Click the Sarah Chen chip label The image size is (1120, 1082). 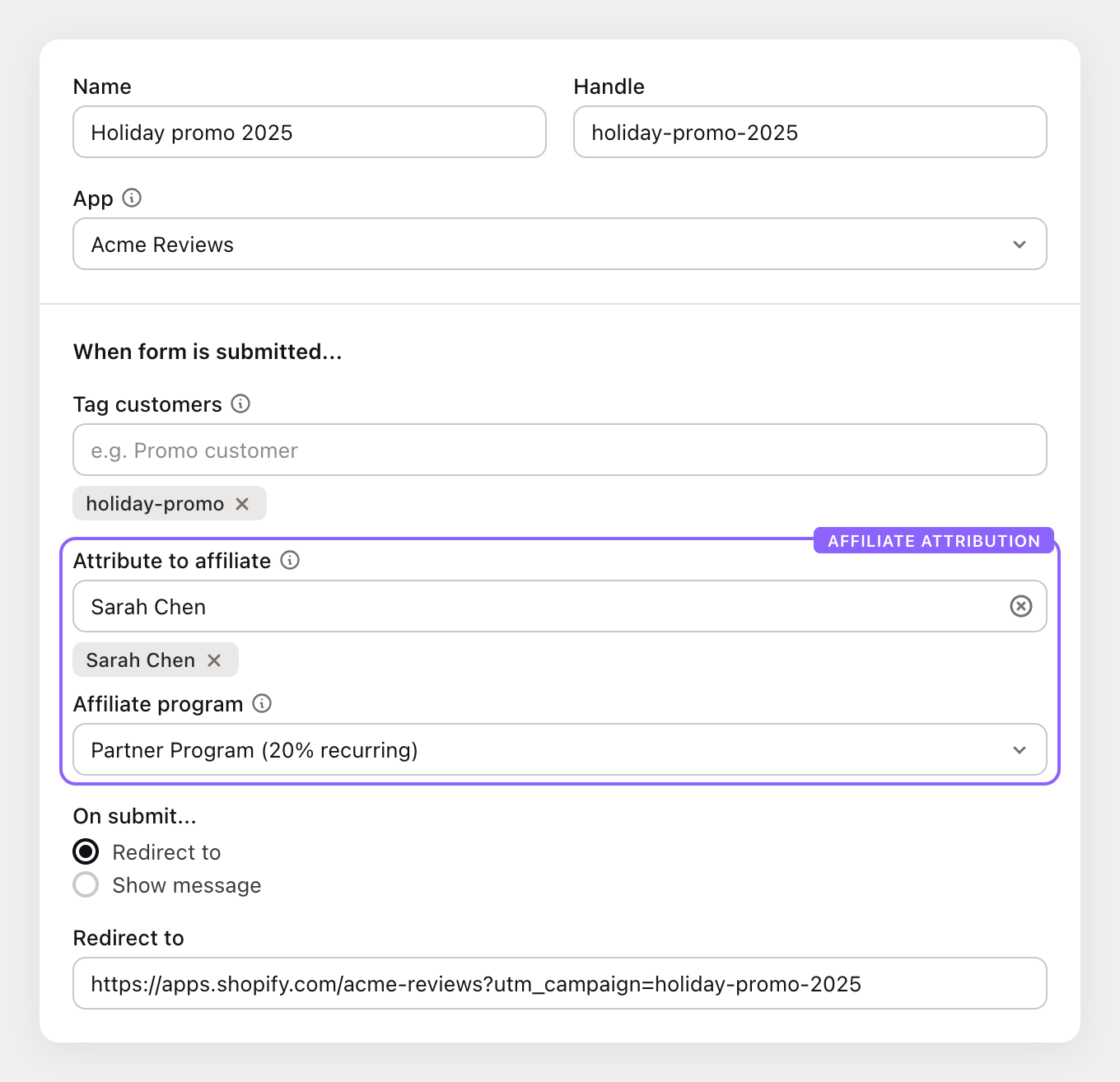[141, 660]
